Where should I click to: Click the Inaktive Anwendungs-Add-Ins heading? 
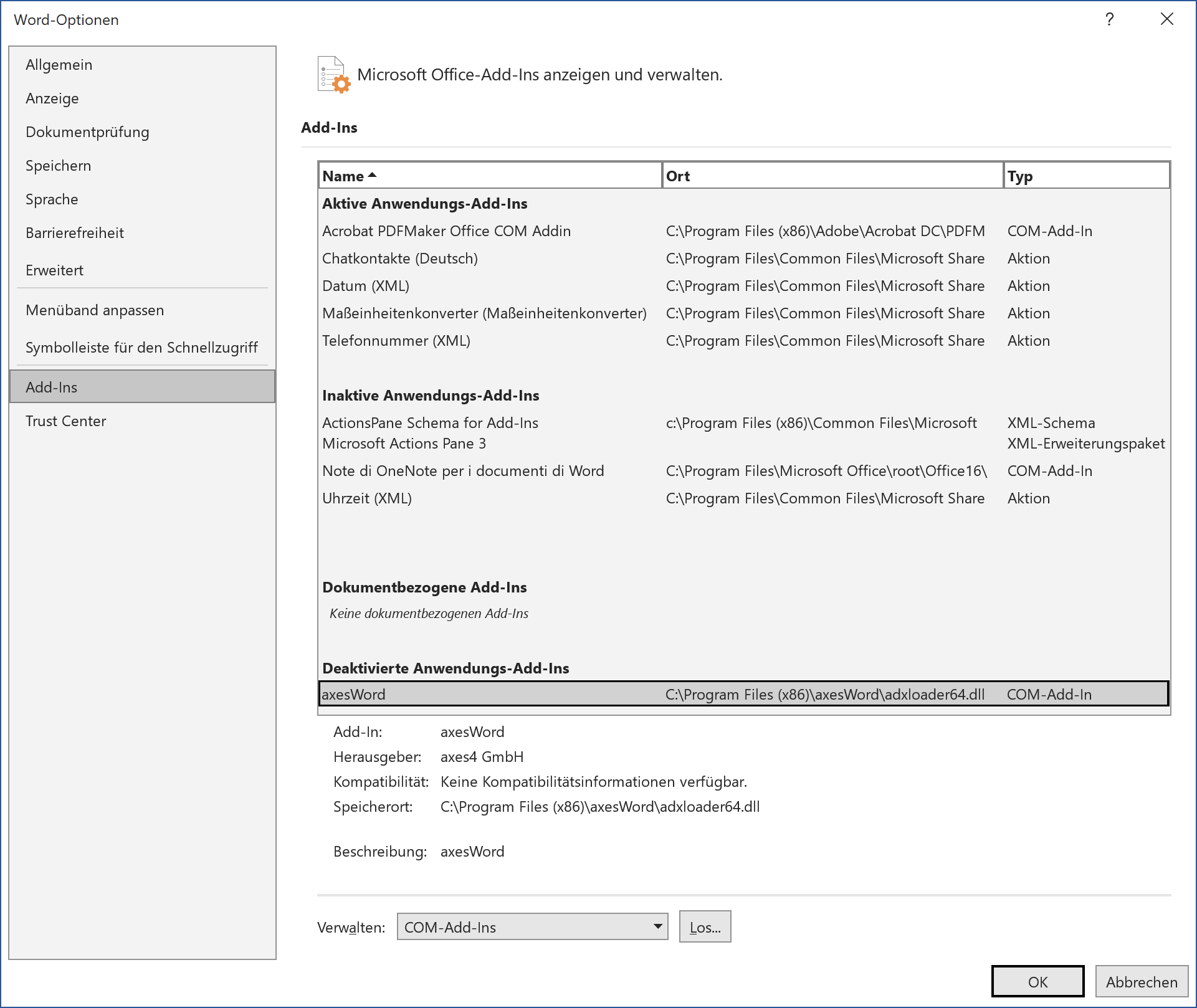pyautogui.click(x=431, y=396)
